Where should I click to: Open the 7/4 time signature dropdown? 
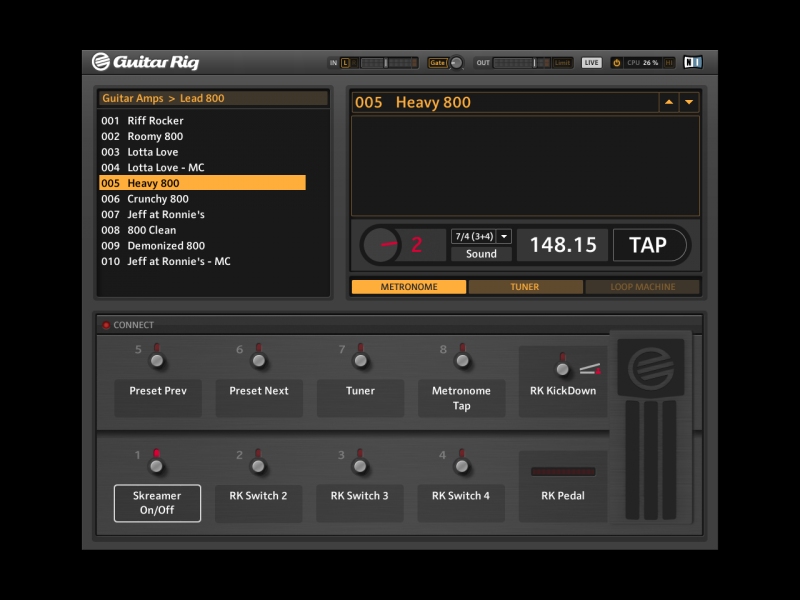[x=481, y=237]
